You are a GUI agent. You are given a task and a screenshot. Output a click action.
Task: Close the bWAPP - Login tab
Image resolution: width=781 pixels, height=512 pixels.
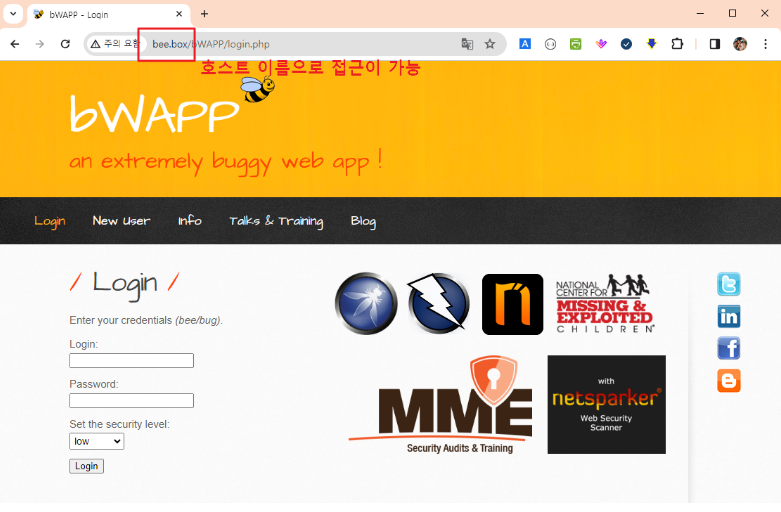[179, 14]
